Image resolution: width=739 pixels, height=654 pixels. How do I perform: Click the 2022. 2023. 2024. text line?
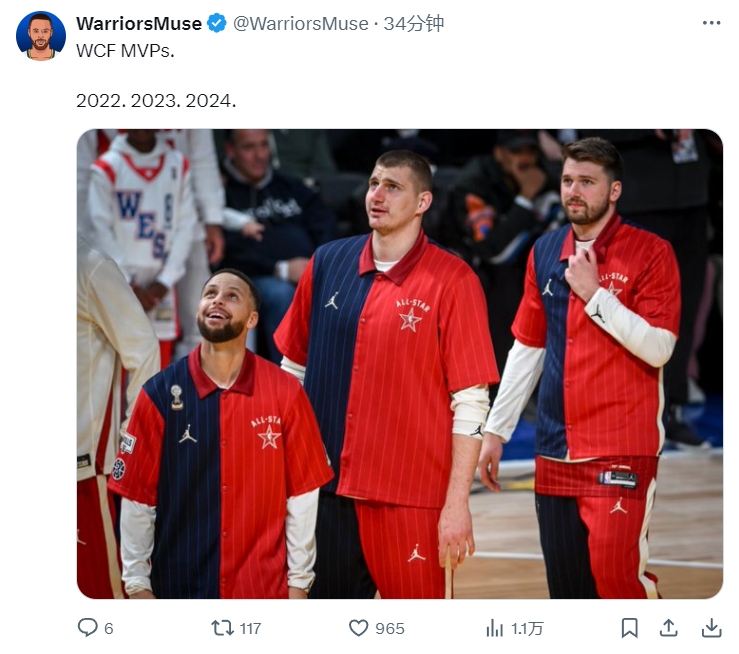pos(156,101)
